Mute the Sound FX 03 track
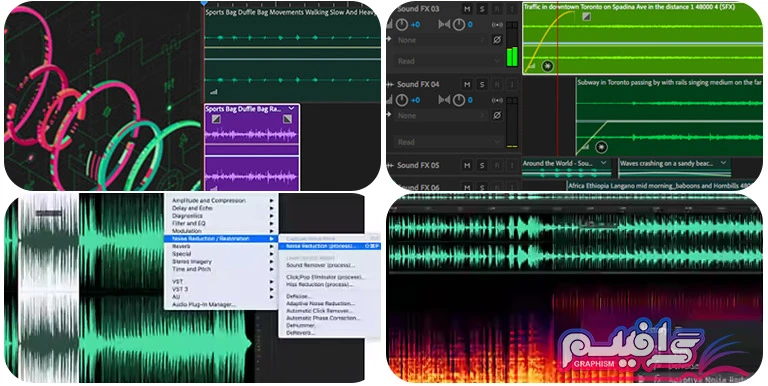768x386 pixels. tap(467, 9)
